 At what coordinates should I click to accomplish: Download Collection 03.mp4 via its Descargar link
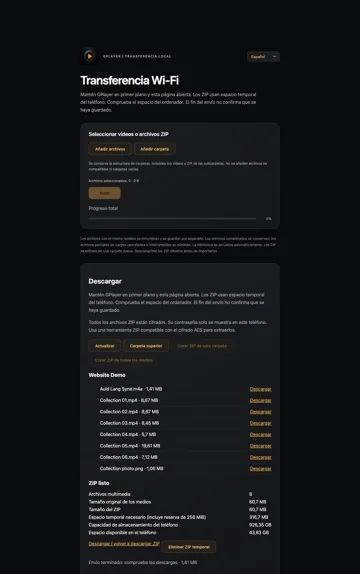tap(260, 423)
